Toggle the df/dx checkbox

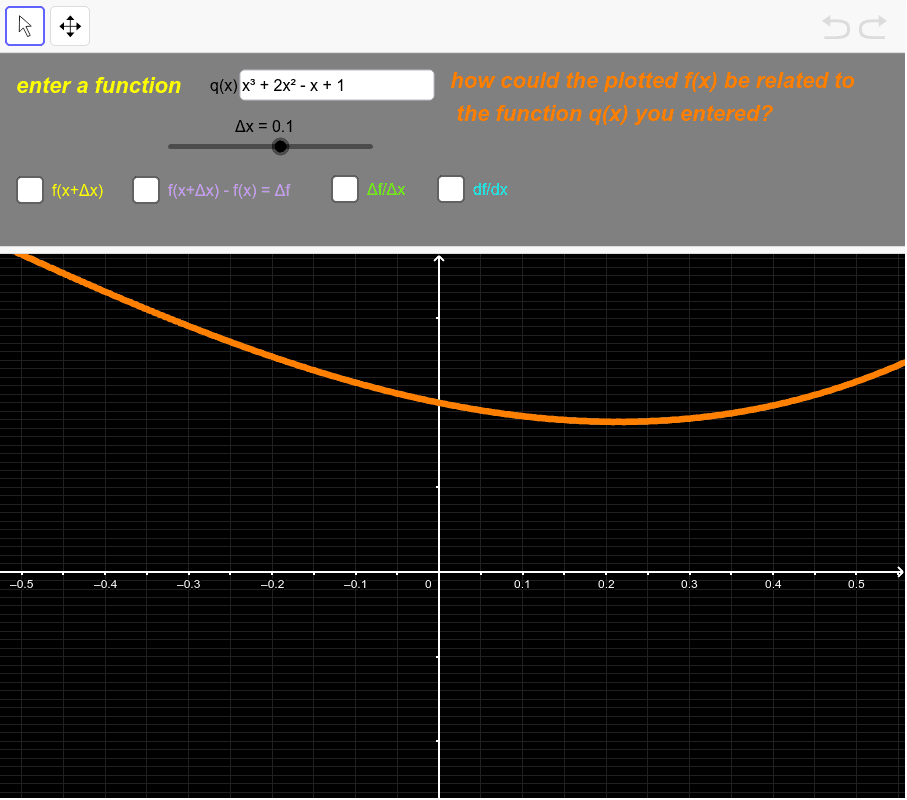[451, 189]
